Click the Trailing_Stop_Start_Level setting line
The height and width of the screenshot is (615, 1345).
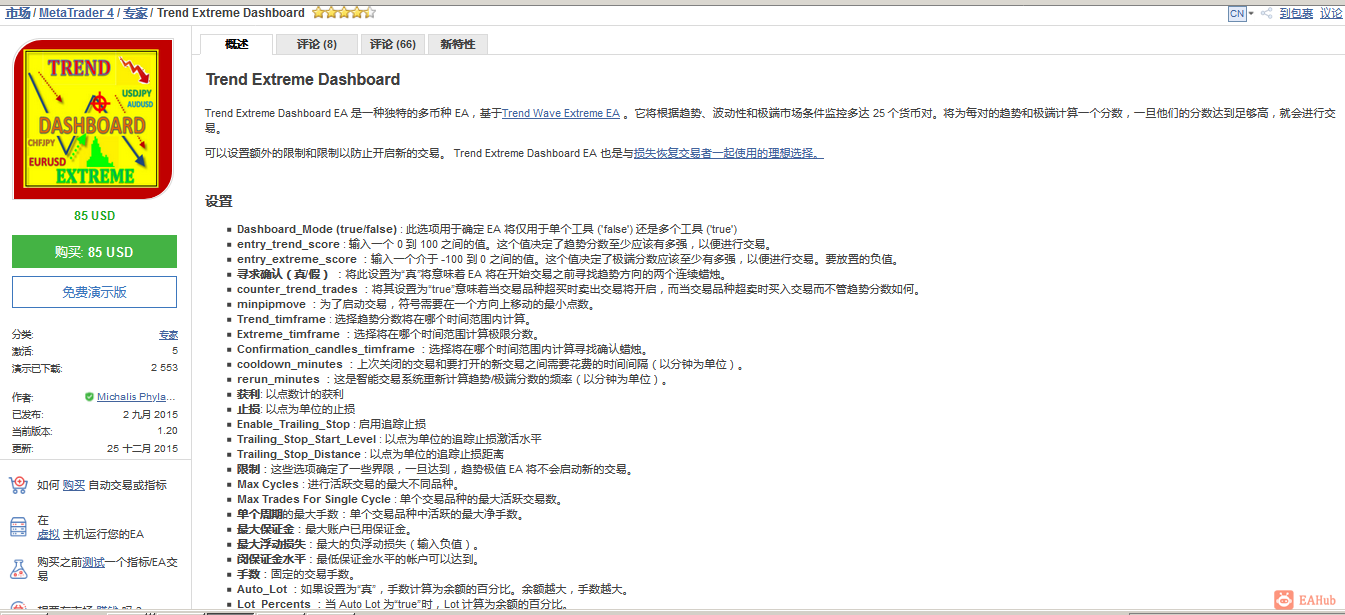(389, 440)
